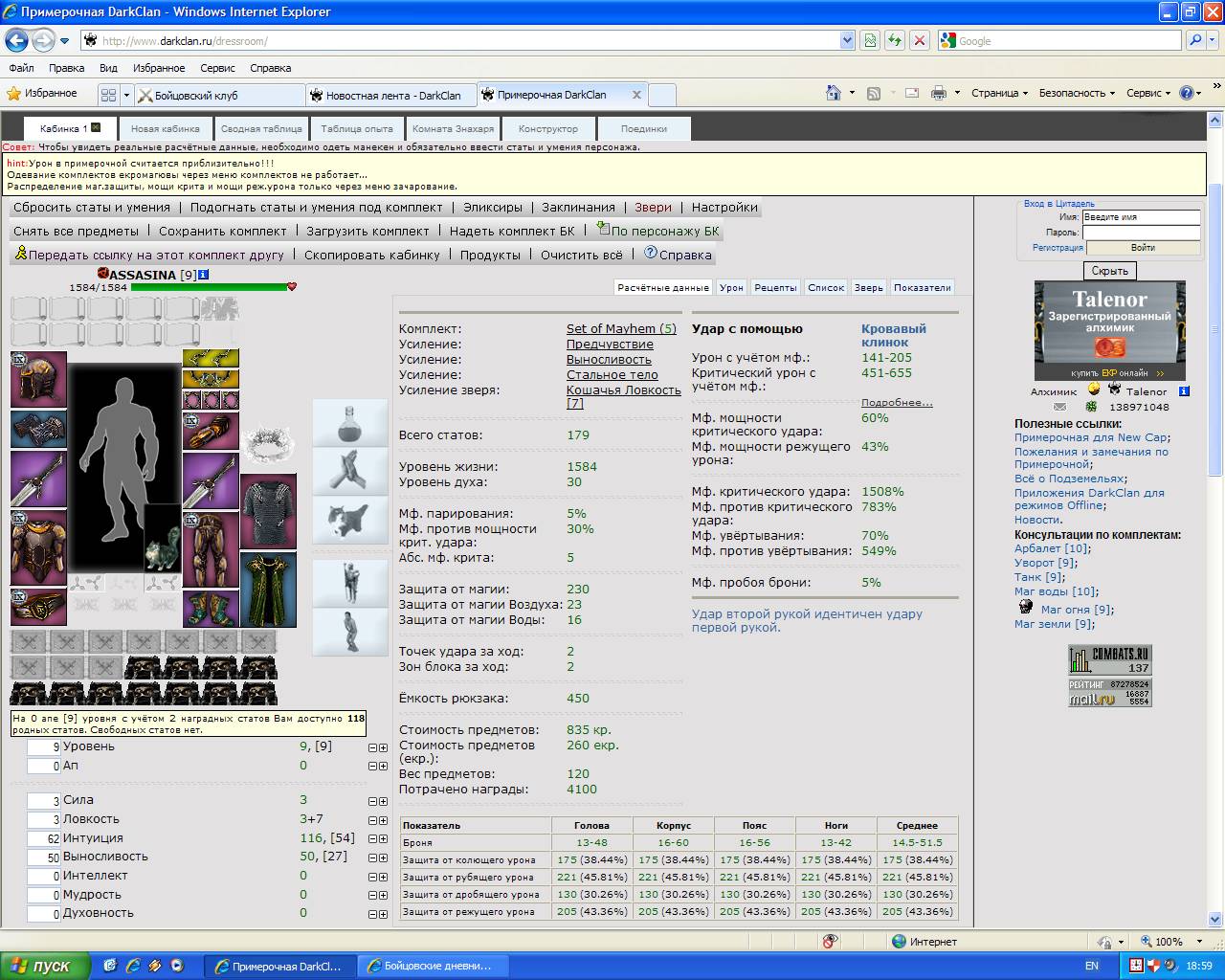Screen dimensions: 1225x980
Task: Click the Скрыть button
Action: [1109, 271]
